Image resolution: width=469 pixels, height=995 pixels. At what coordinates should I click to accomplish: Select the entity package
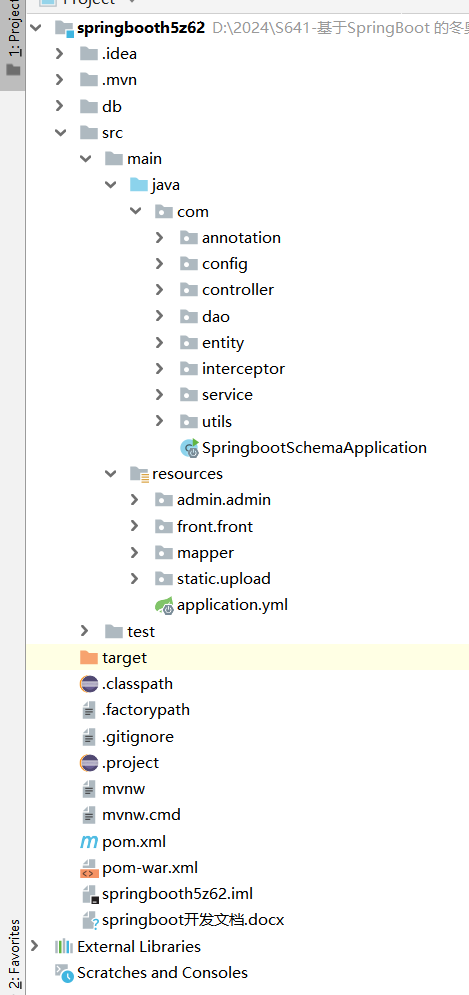click(x=223, y=343)
